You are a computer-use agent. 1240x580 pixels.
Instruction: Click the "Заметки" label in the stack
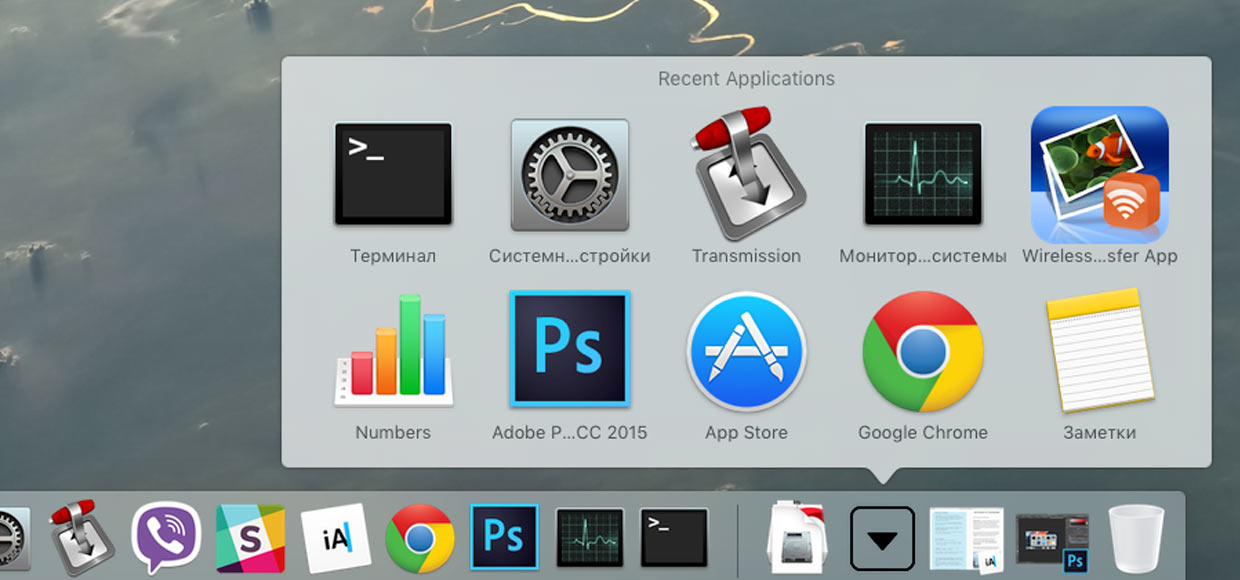1100,433
